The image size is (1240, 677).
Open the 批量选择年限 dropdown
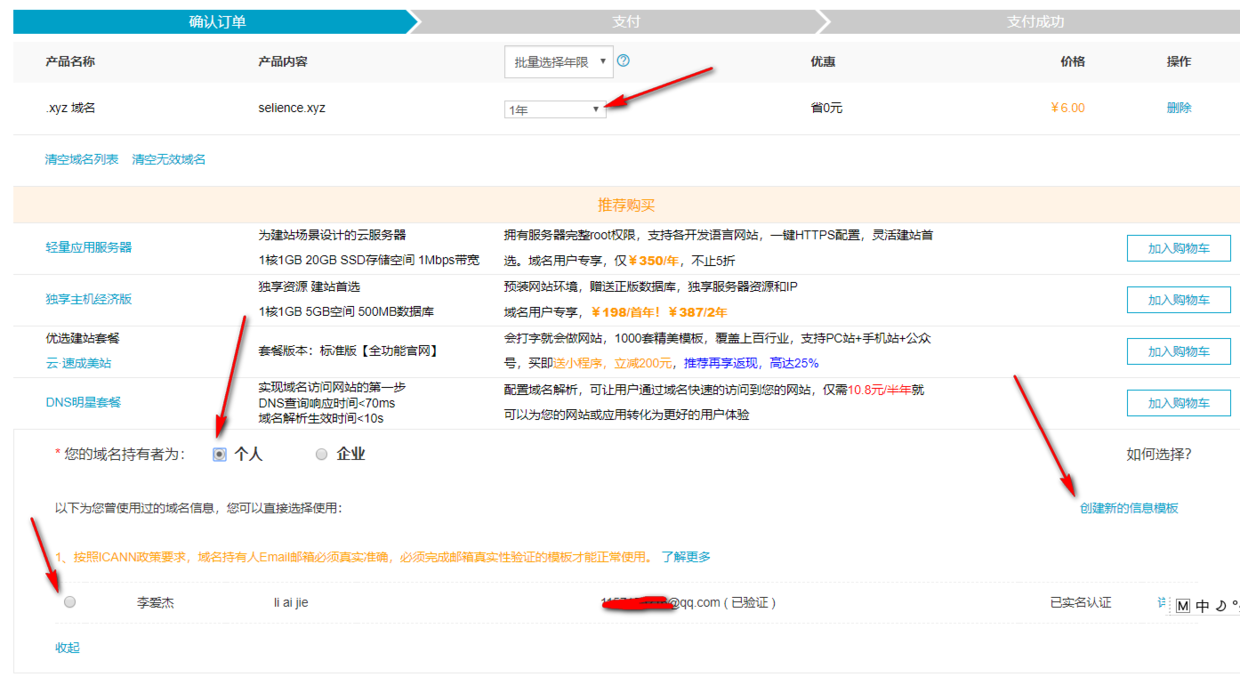[558, 62]
